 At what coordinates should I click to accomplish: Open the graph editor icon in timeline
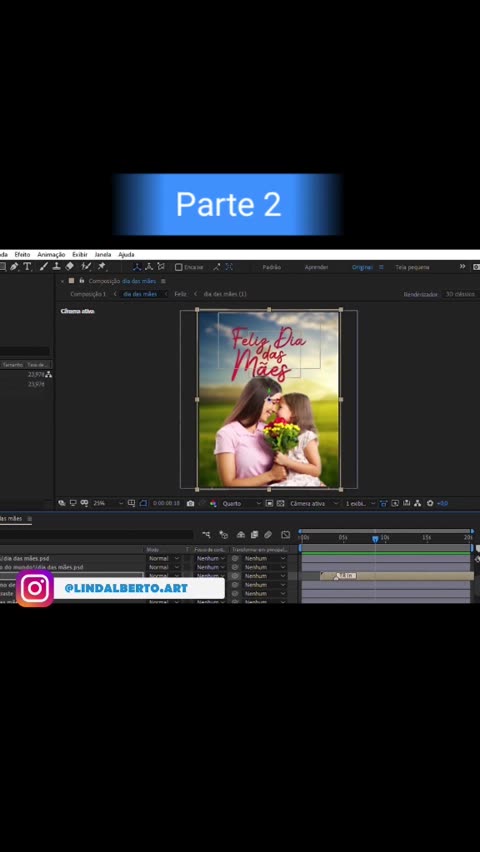pyautogui.click(x=285, y=535)
